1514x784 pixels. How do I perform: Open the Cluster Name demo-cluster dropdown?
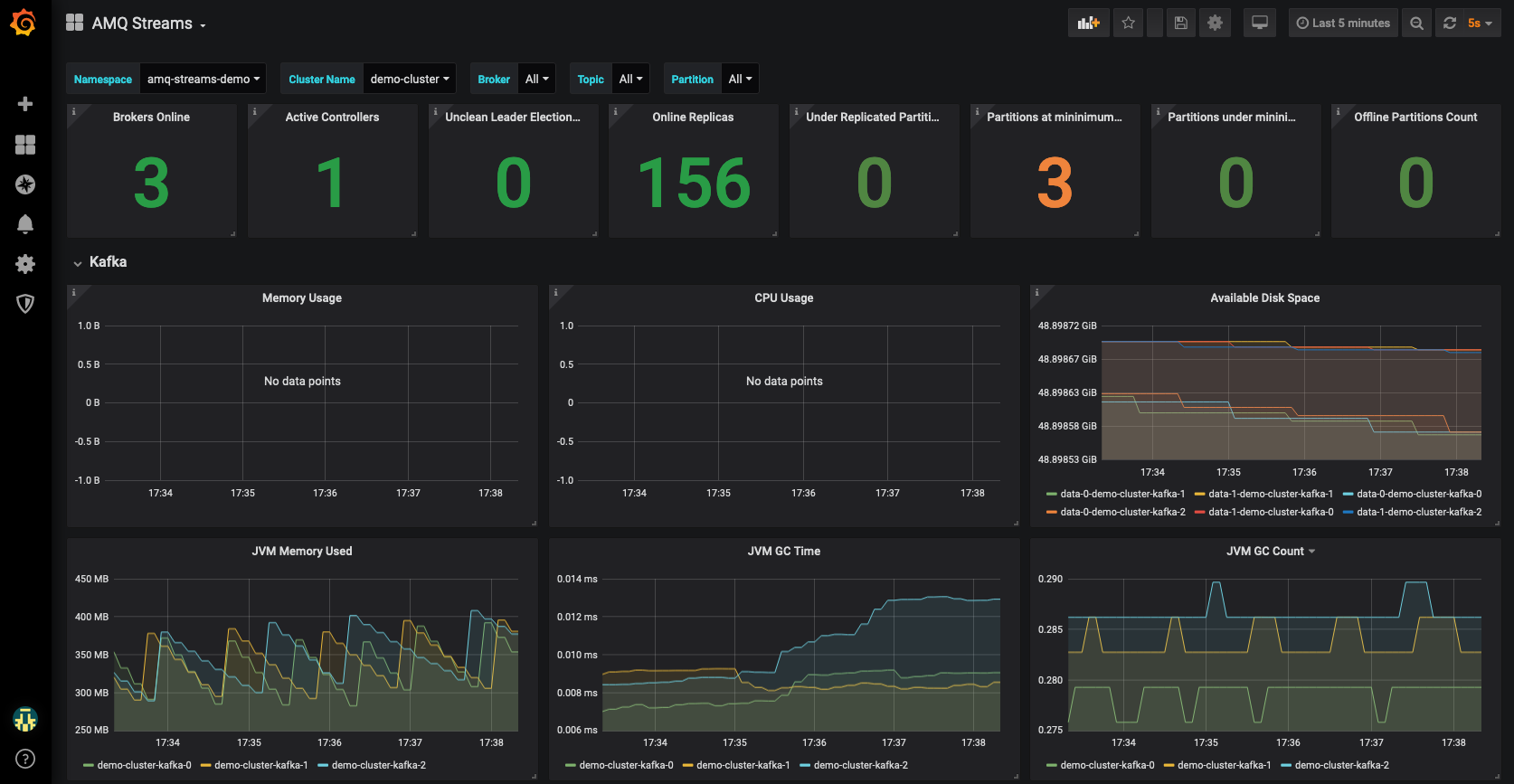[x=409, y=80]
